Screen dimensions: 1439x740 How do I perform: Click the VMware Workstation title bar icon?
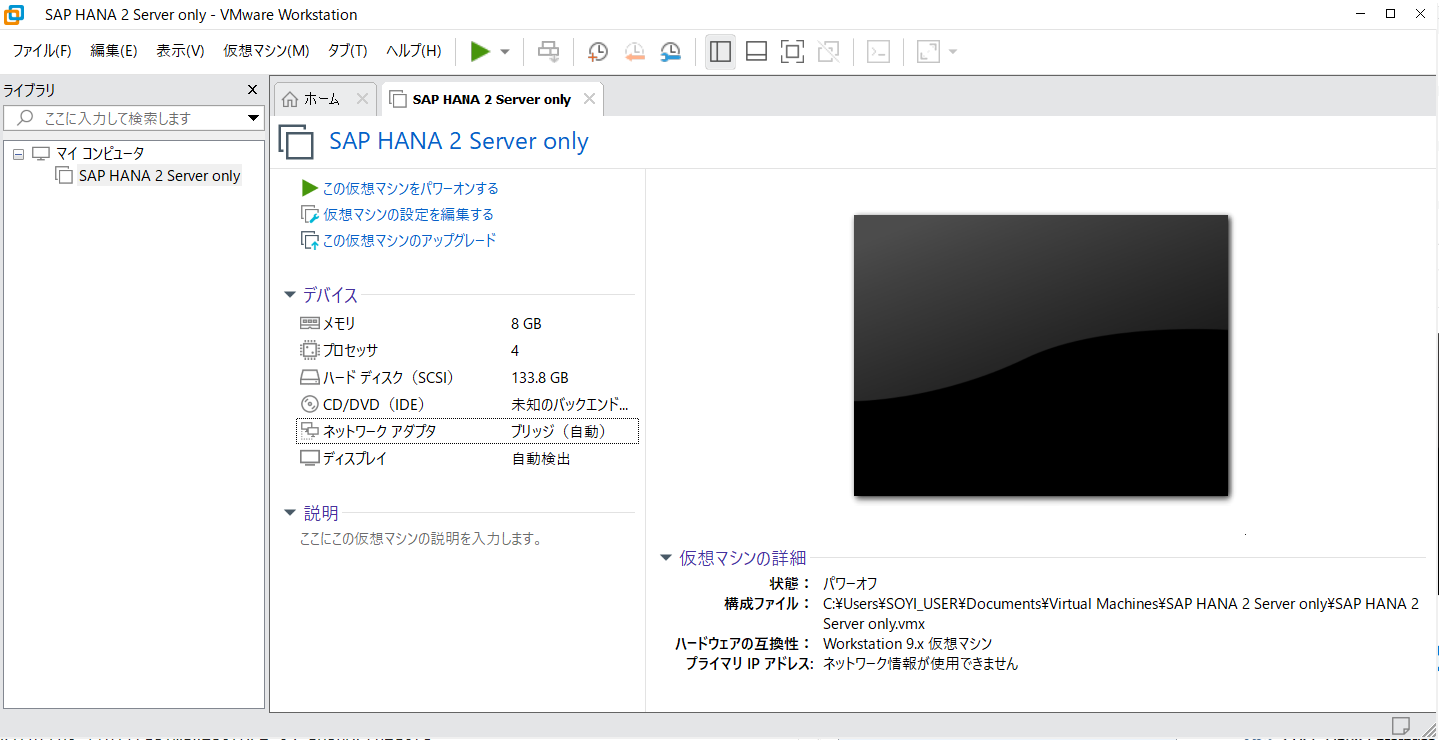[15, 14]
